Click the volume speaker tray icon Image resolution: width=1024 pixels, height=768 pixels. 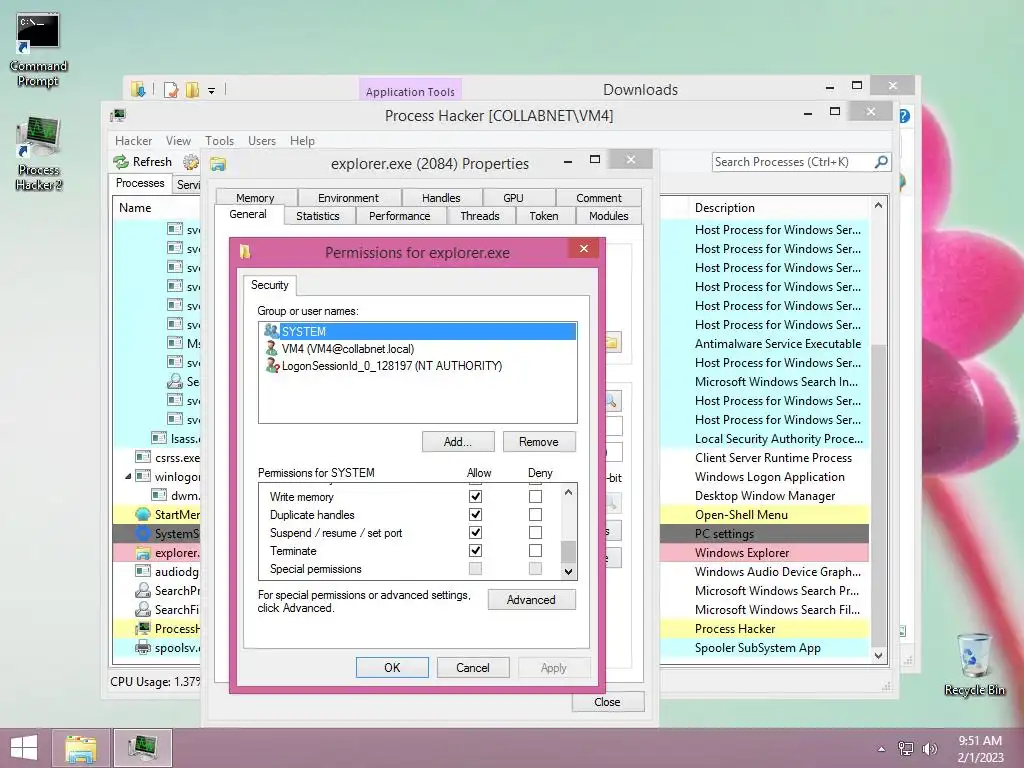929,749
